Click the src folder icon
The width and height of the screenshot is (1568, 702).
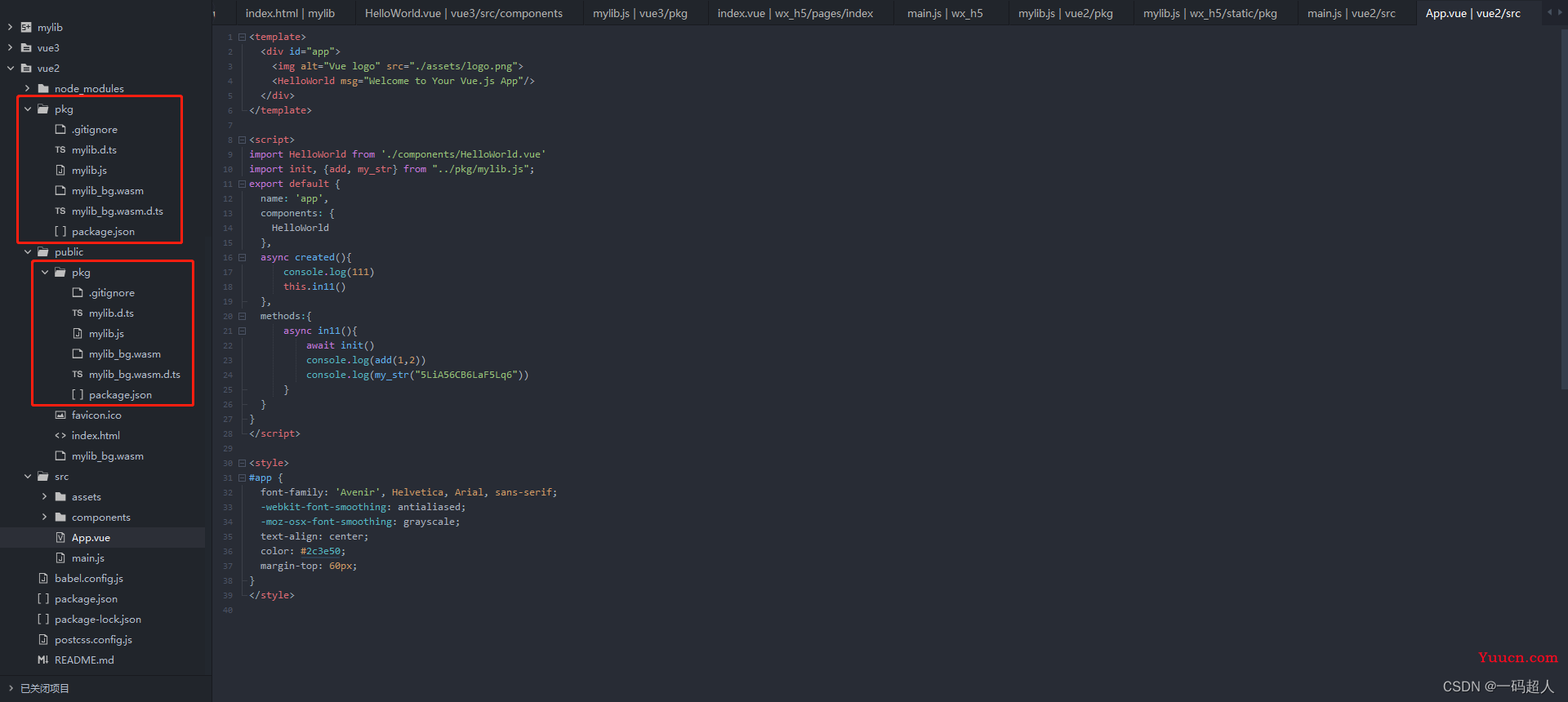43,476
